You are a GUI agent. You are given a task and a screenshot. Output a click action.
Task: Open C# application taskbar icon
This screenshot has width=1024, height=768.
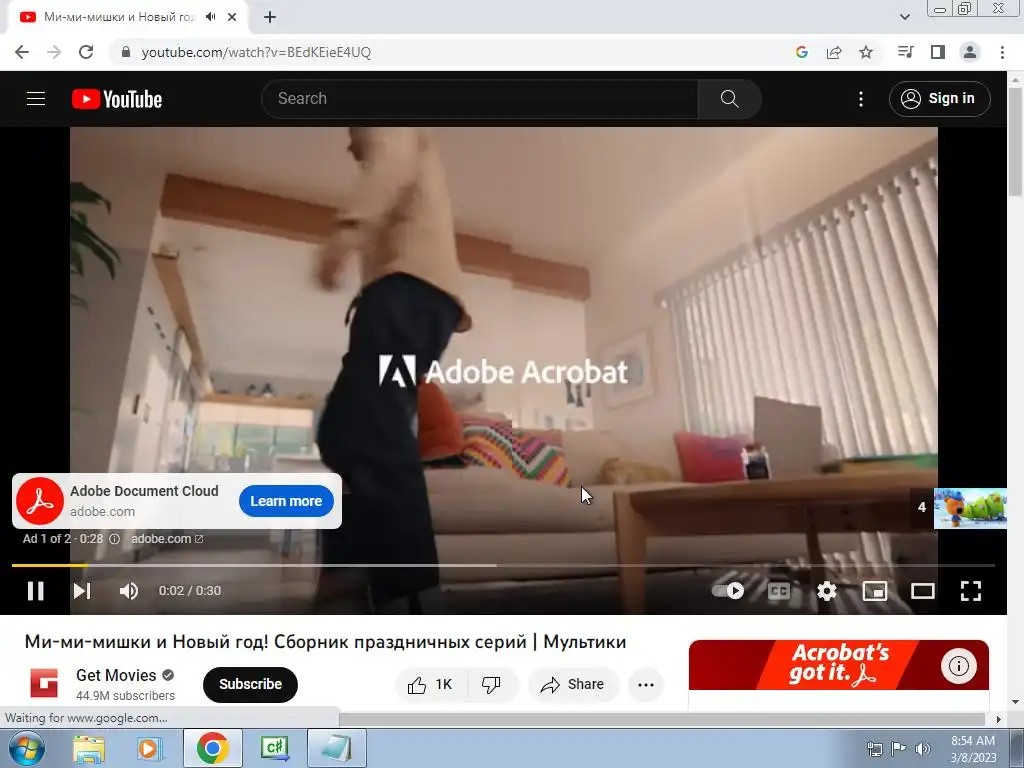coord(274,749)
